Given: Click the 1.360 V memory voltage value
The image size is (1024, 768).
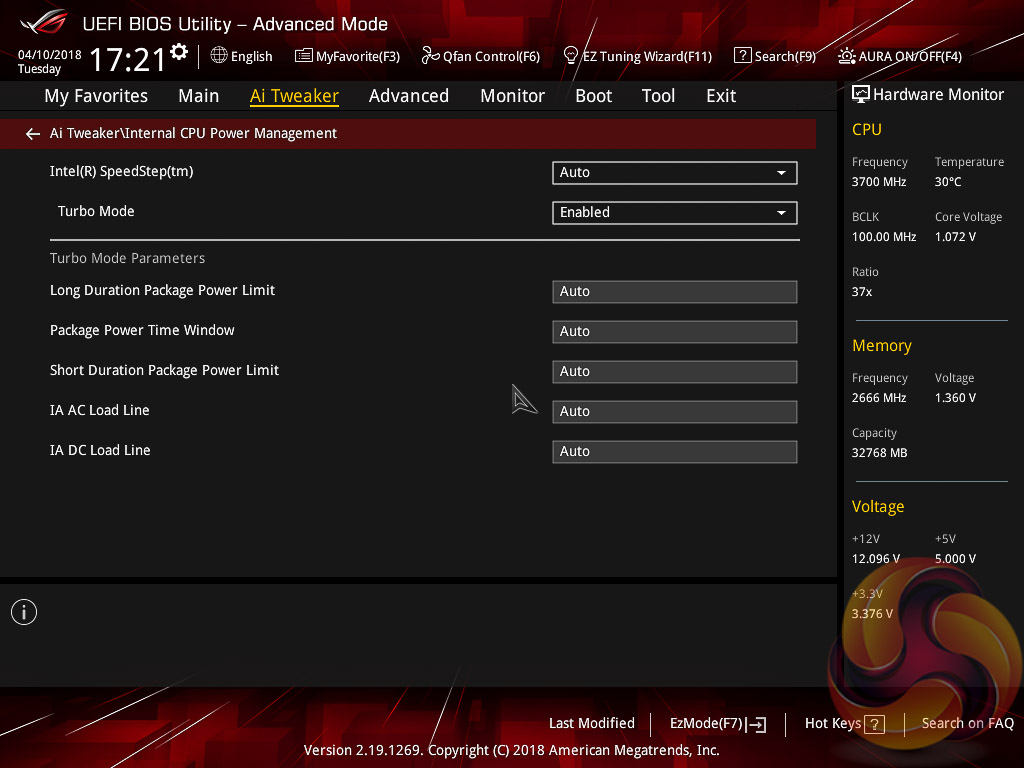Looking at the screenshot, I should 955,398.
